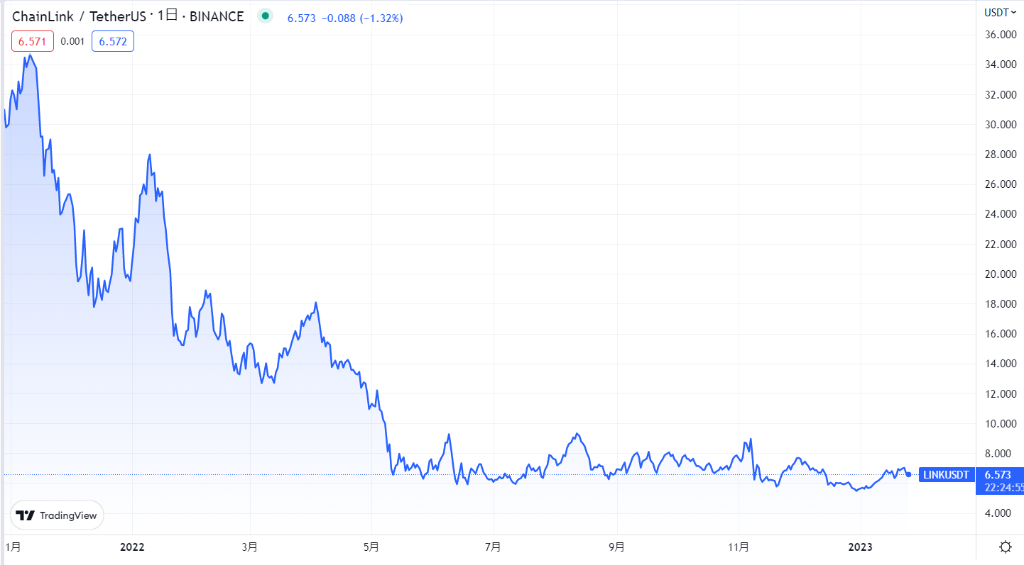The image size is (1024, 565).
Task: Click the ChainLink / TetherUS symbol title
Action: 79,16
